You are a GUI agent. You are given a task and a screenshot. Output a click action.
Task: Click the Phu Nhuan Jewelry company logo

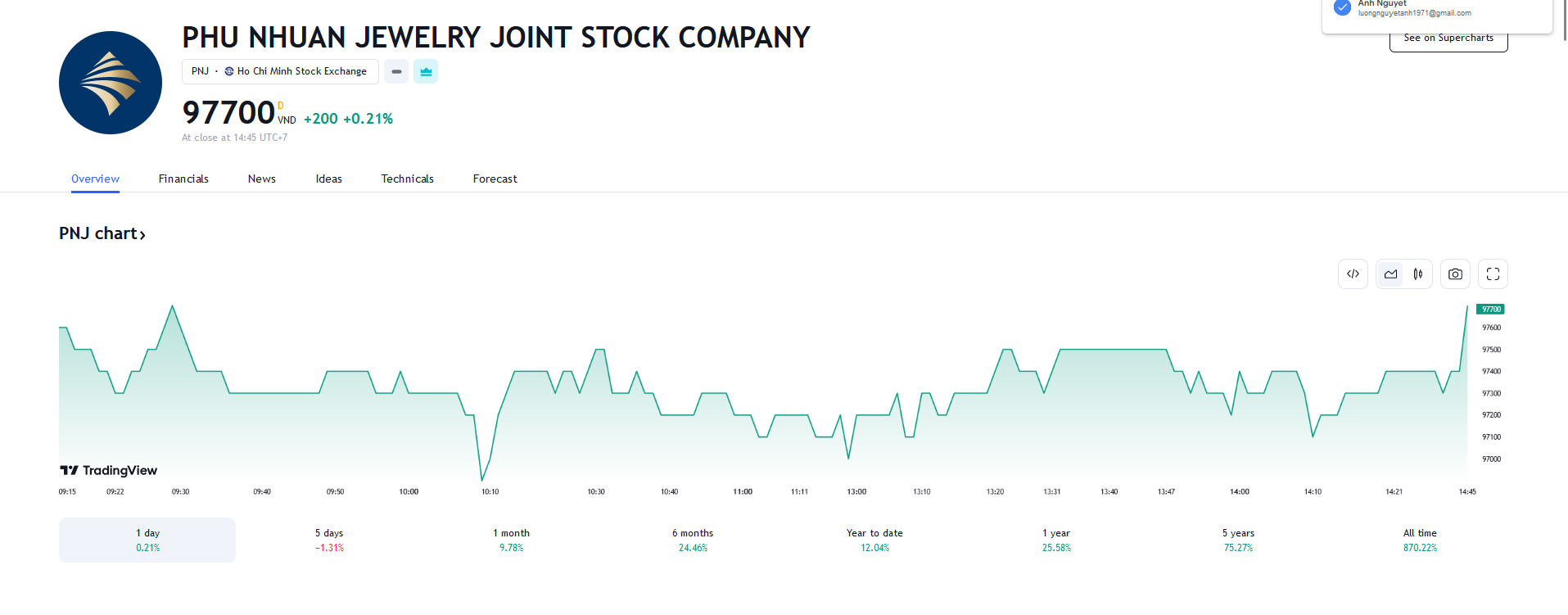pos(111,83)
